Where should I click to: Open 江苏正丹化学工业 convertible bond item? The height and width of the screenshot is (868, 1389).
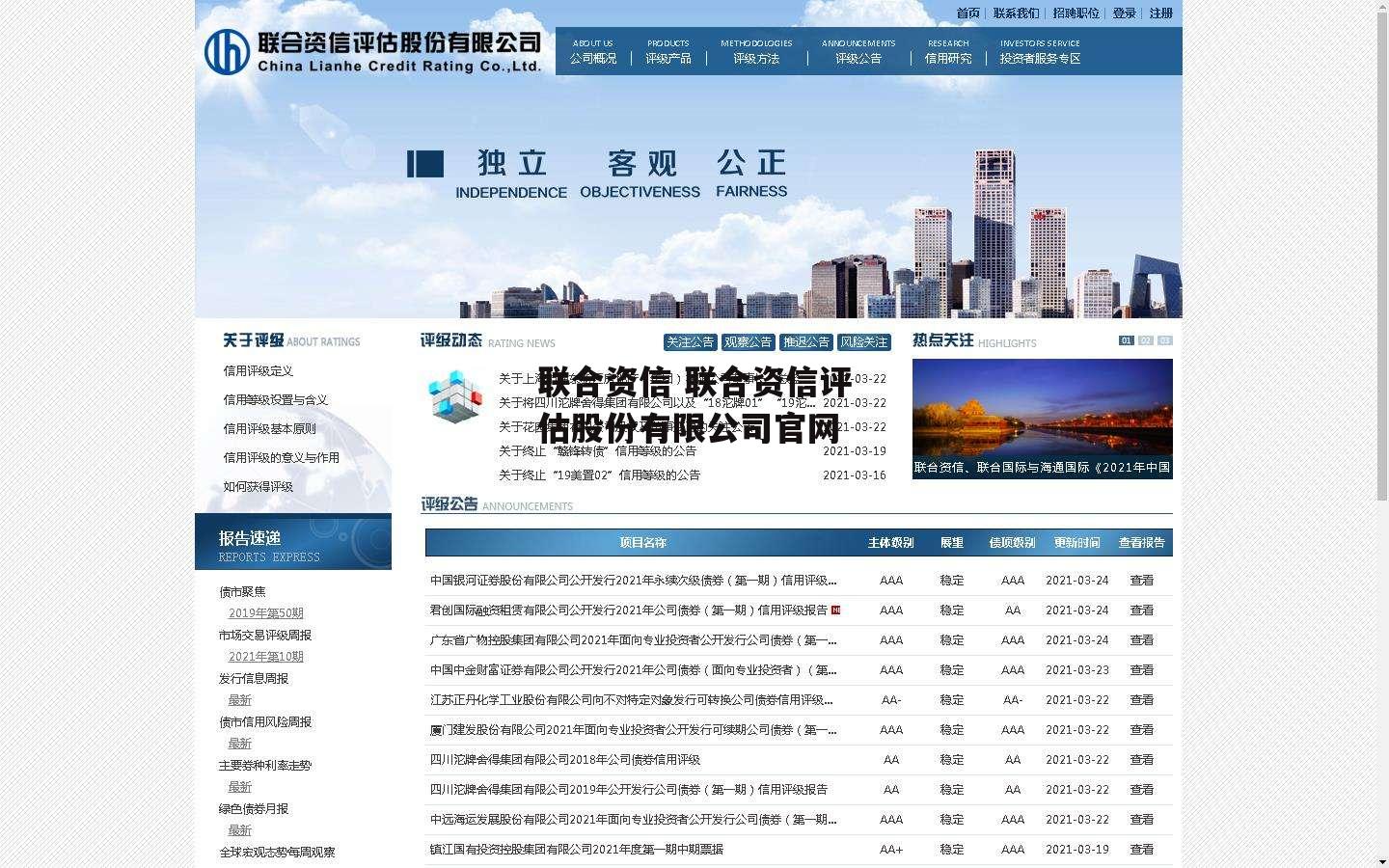point(632,700)
